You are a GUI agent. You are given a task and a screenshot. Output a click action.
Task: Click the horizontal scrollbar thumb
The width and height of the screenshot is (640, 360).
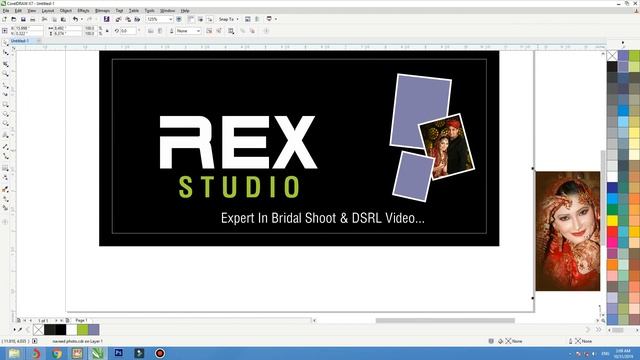point(445,320)
